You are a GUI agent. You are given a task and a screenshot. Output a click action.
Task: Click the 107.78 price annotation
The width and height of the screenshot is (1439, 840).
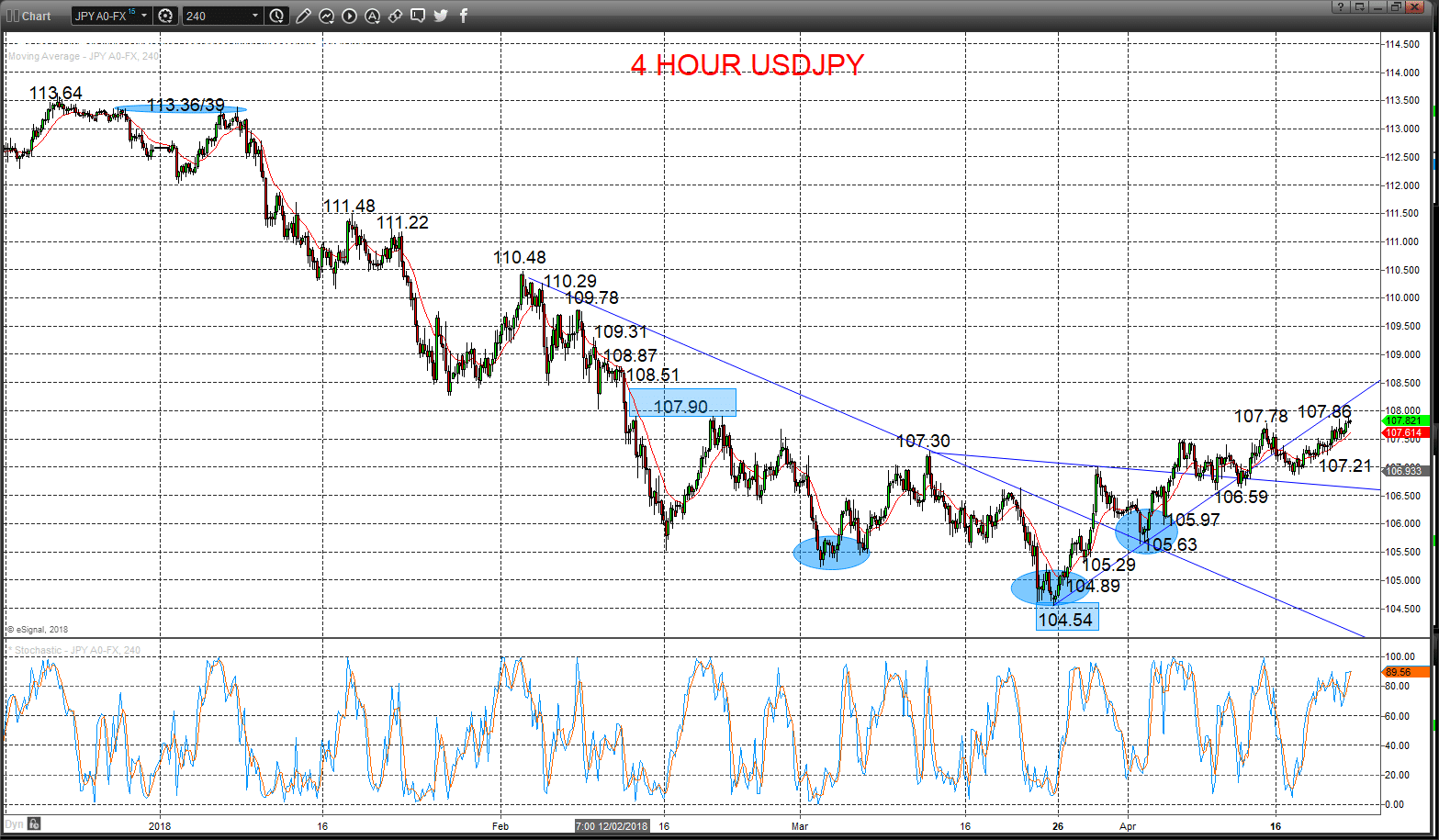[1261, 417]
